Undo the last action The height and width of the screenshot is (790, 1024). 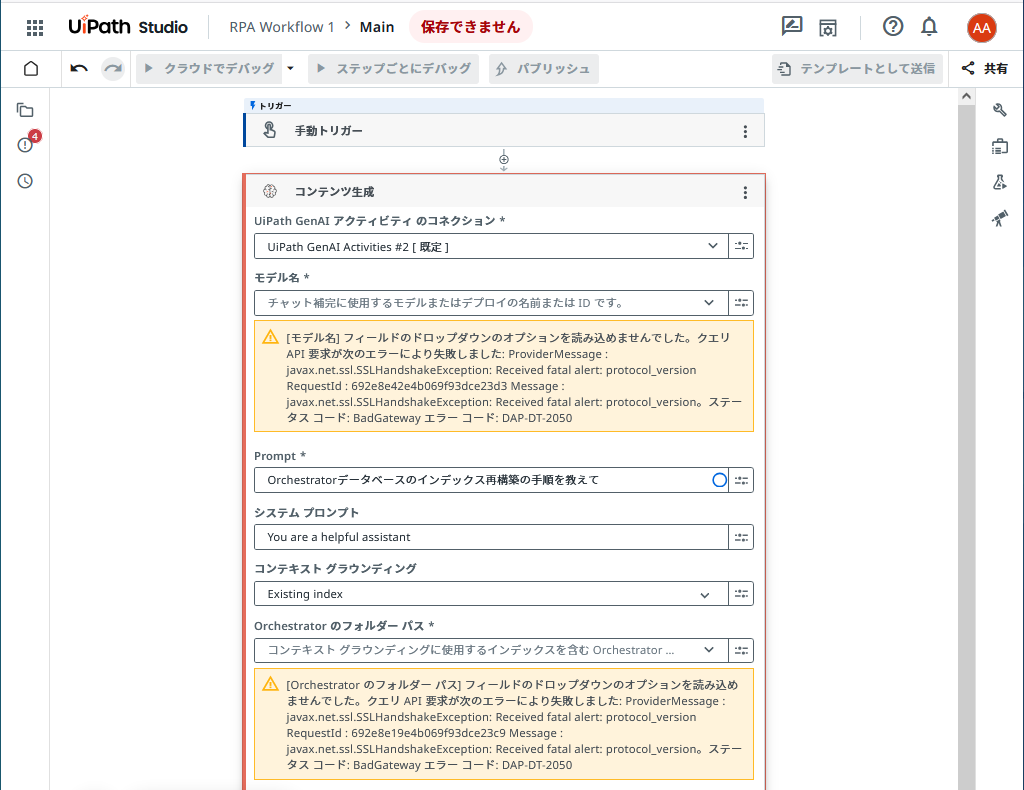79,69
